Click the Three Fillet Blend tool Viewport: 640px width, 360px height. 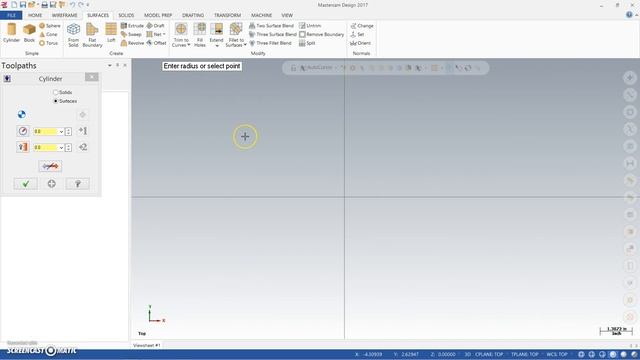270,43
